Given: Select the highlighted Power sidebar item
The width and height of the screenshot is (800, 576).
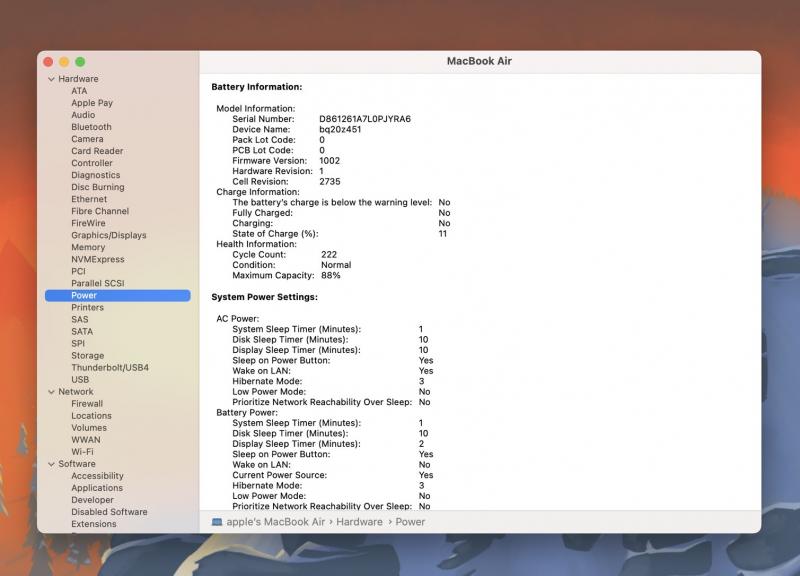Looking at the screenshot, I should tap(117, 295).
